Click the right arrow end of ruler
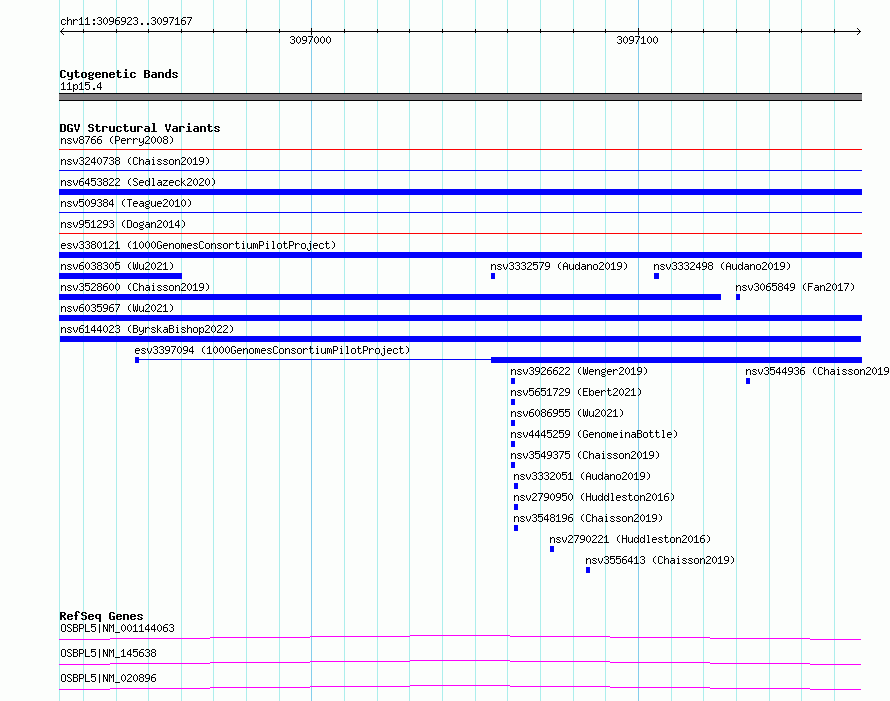The image size is (890, 701). (859, 31)
